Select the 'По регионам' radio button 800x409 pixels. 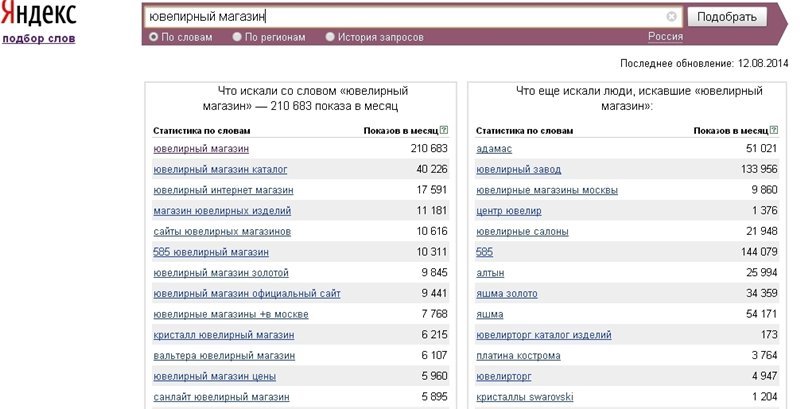pos(237,37)
